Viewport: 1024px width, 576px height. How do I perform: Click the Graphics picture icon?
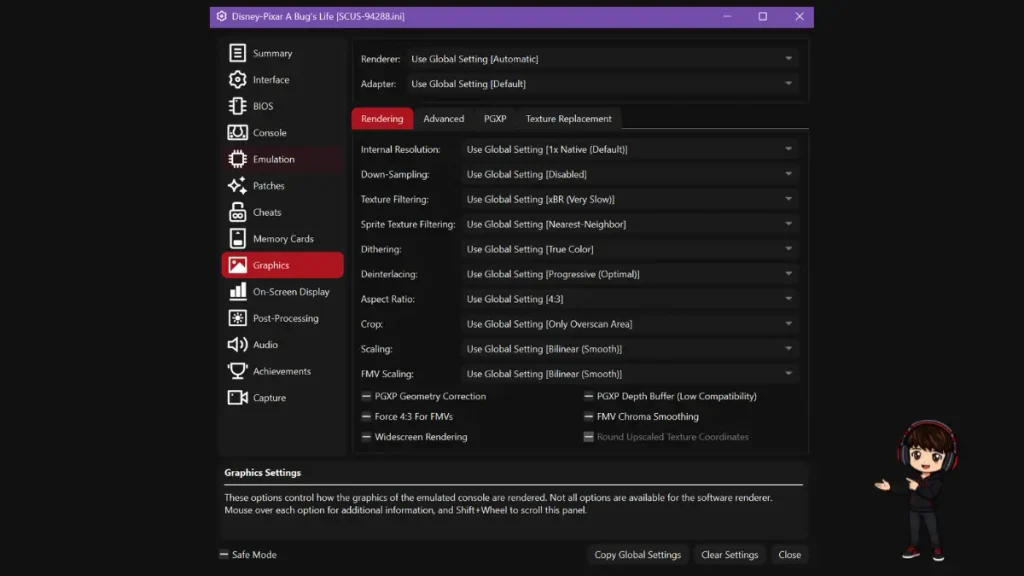coord(237,265)
